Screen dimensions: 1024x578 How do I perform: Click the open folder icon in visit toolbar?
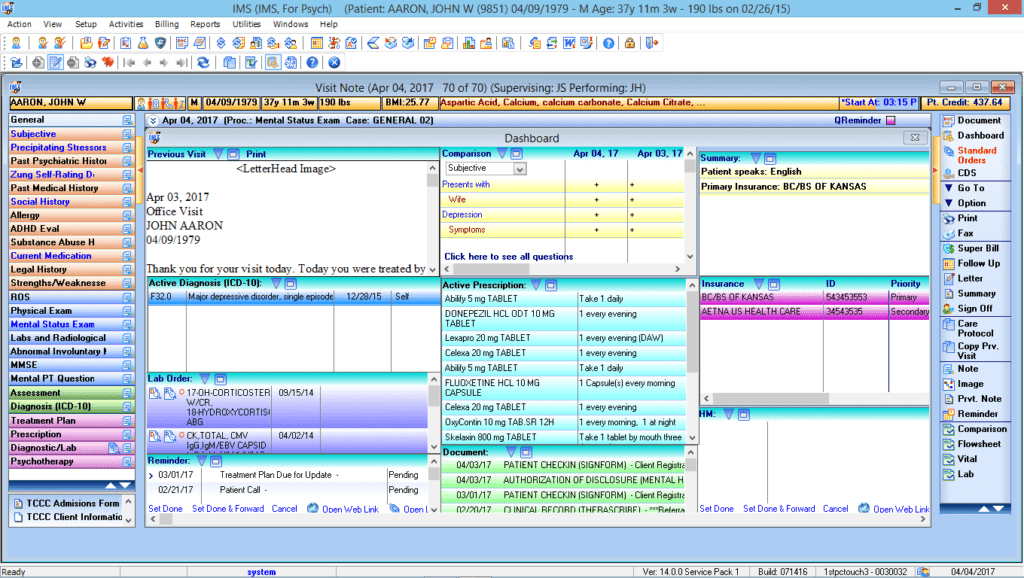pos(16,63)
